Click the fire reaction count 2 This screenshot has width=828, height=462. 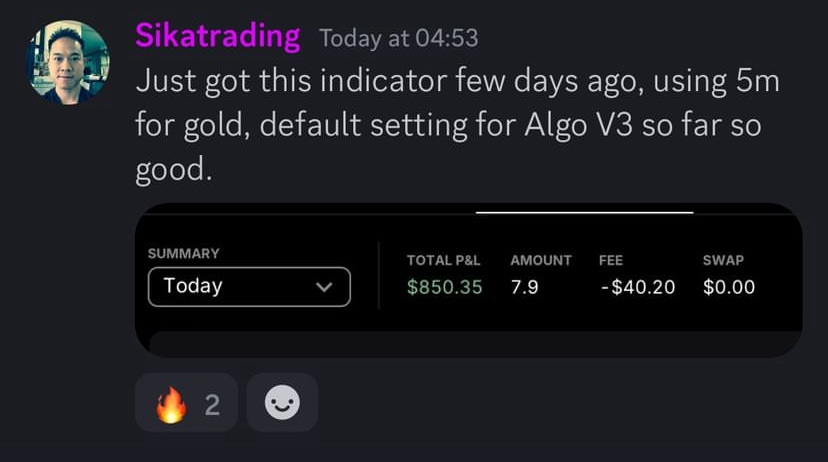tap(212, 405)
